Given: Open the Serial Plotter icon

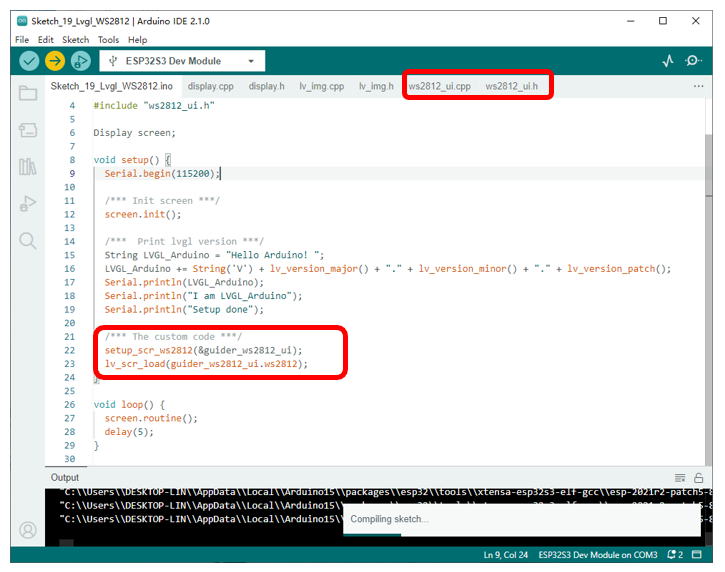Looking at the screenshot, I should [x=668, y=61].
